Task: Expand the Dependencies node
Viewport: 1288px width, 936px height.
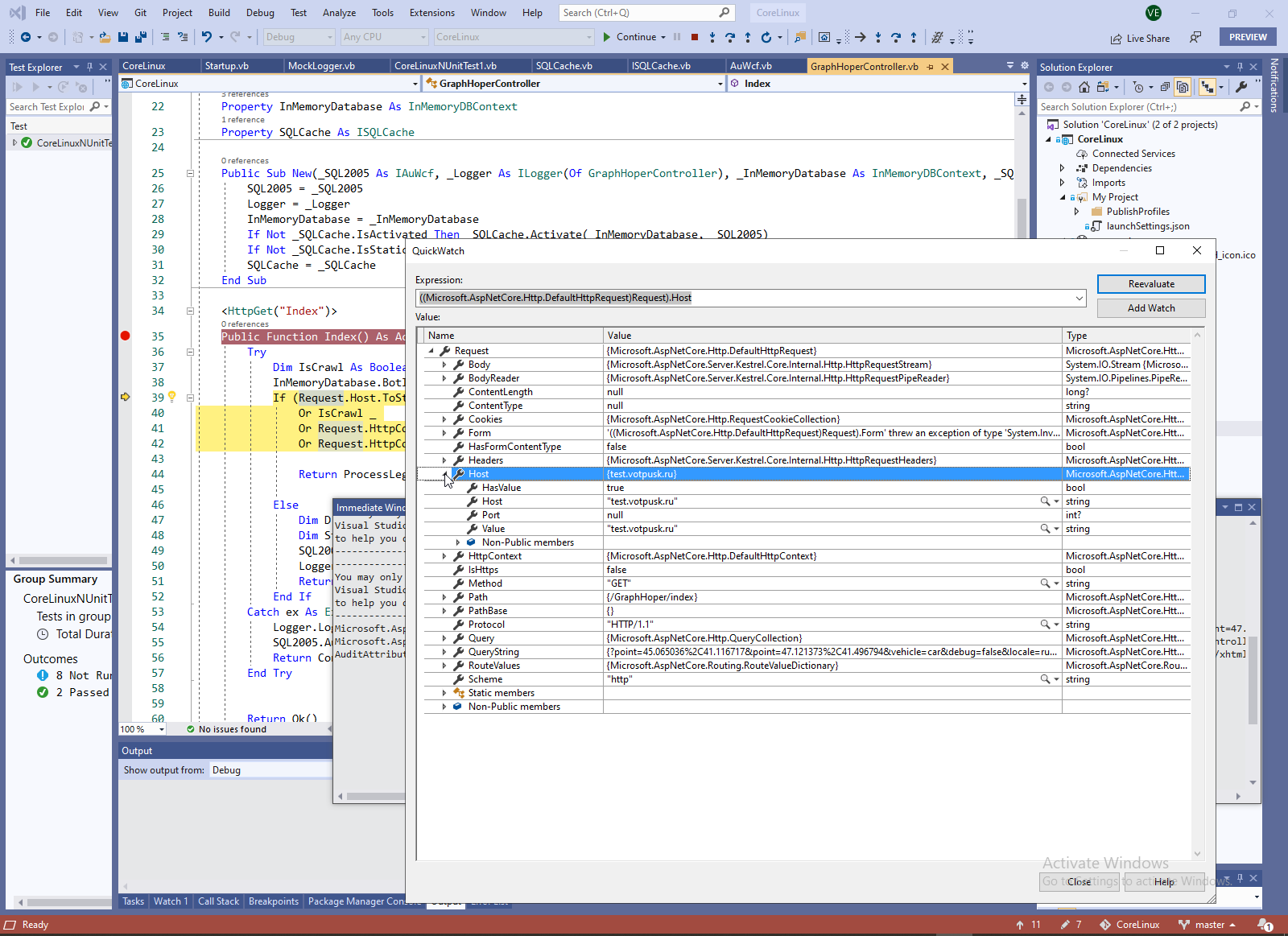Action: 1063,168
